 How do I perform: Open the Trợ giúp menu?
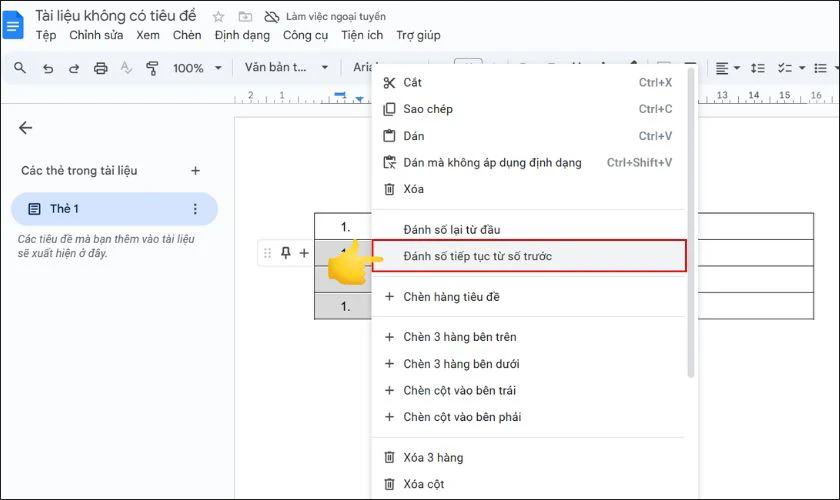point(418,35)
